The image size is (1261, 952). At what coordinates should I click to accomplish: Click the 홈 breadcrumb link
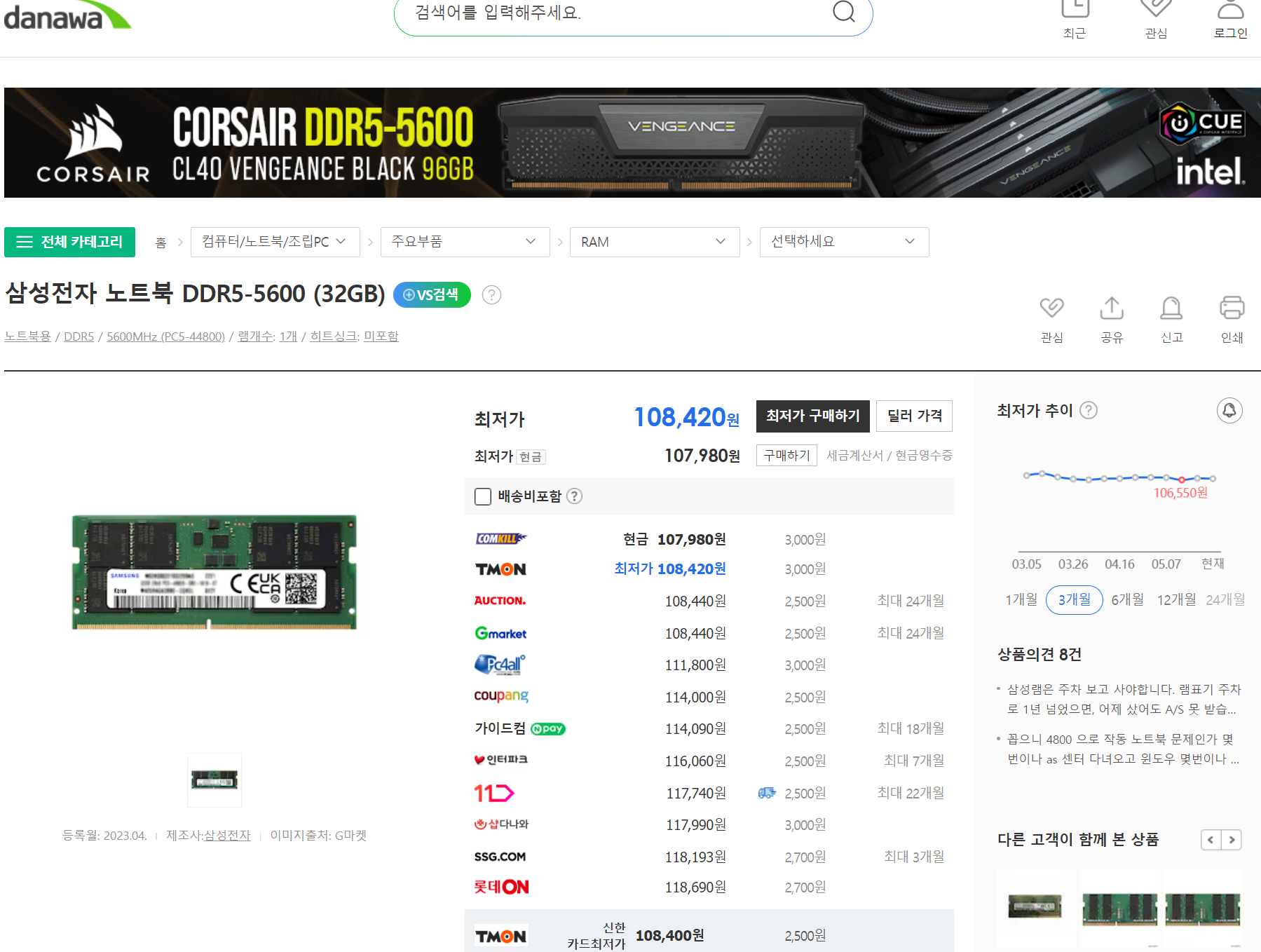(x=161, y=243)
